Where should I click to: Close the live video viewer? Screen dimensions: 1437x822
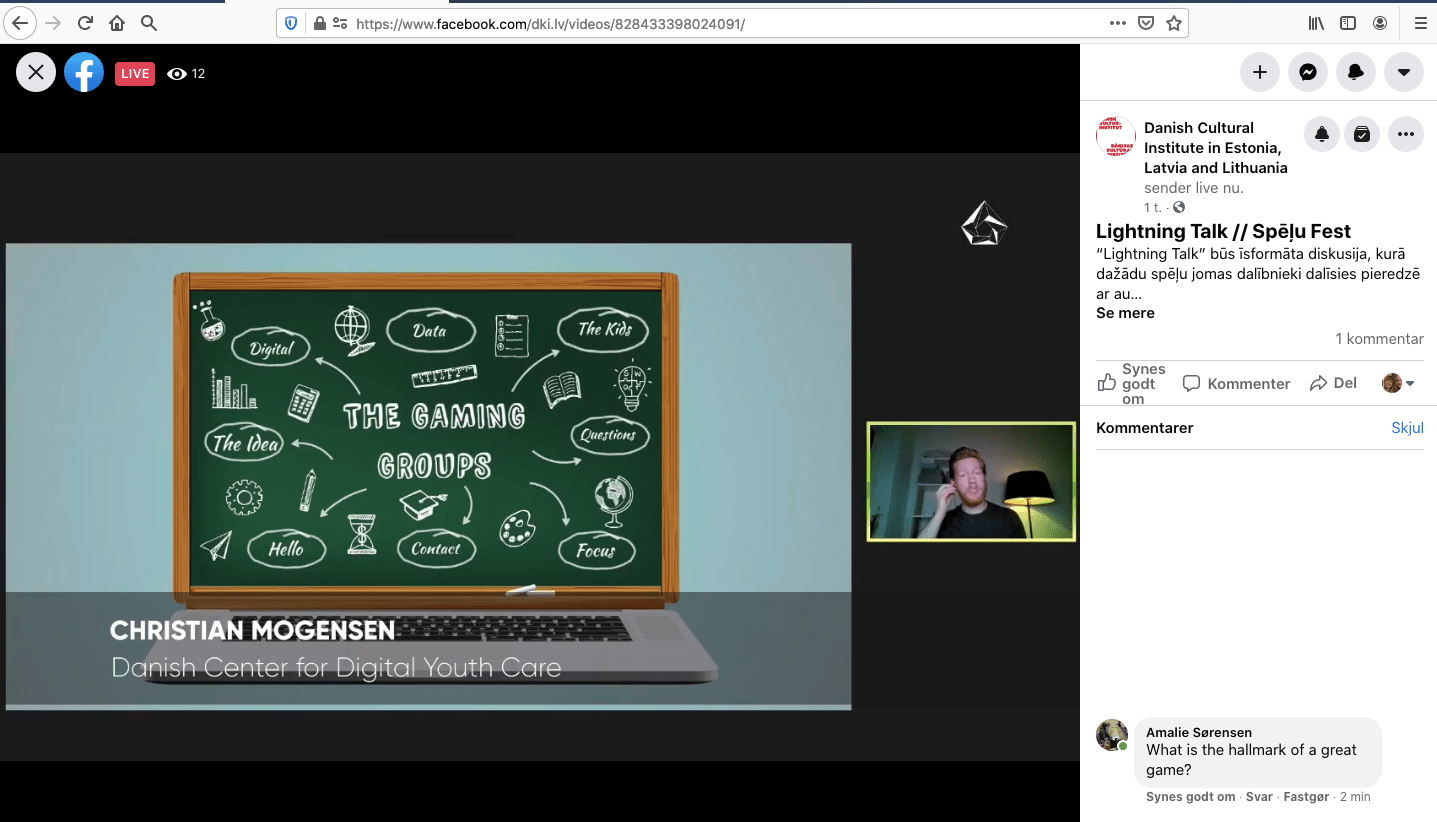36,72
